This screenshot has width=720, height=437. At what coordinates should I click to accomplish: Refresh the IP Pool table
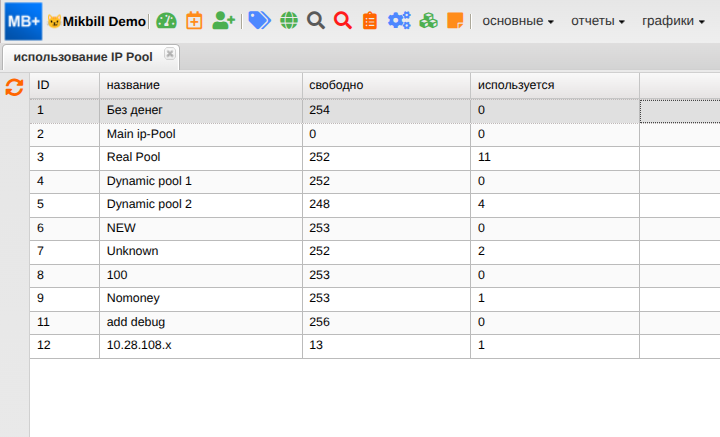tap(14, 87)
